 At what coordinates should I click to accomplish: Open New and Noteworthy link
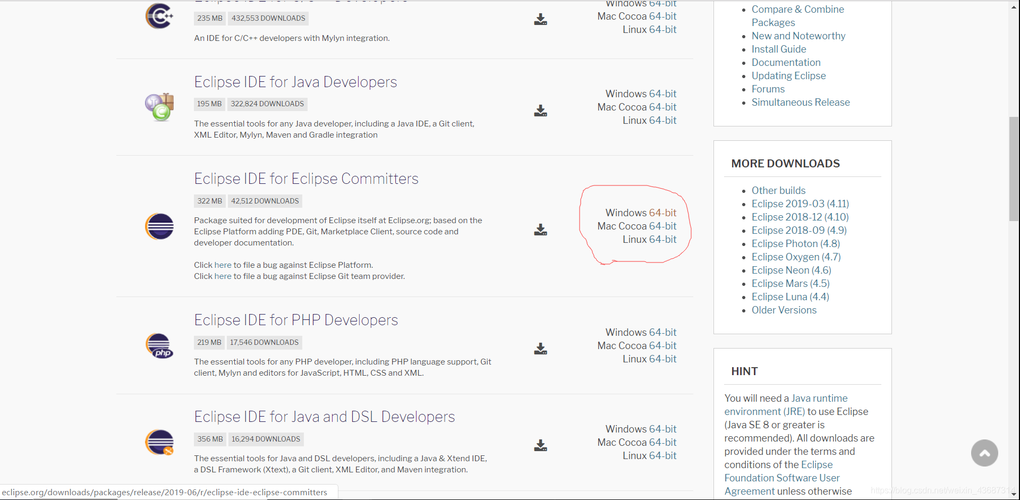pyautogui.click(x=798, y=36)
